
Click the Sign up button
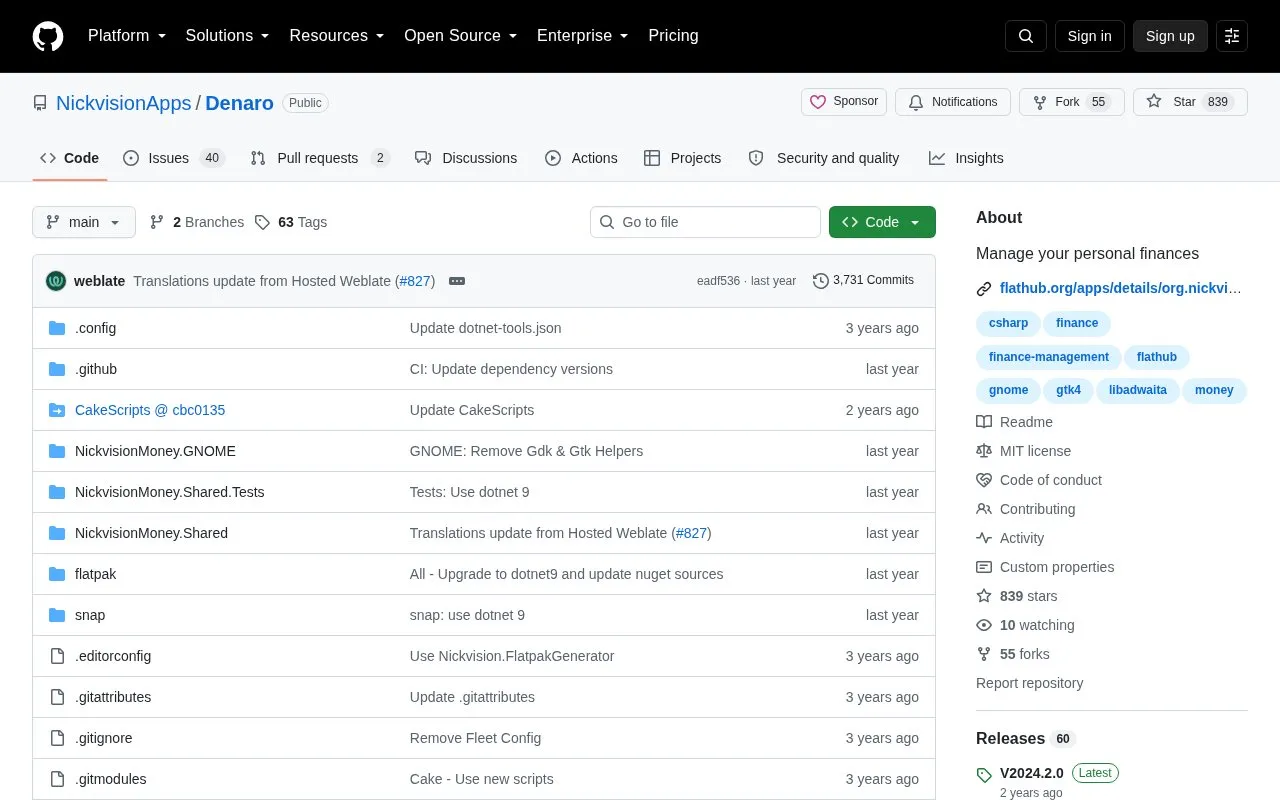pyautogui.click(x=1170, y=36)
